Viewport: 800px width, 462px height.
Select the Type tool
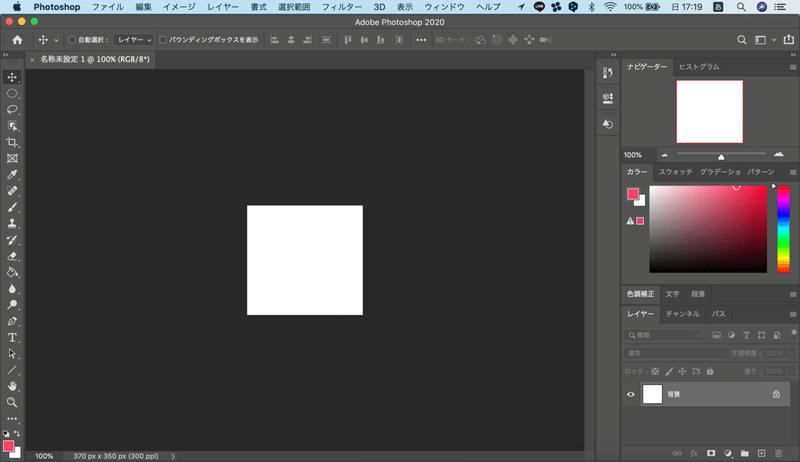point(12,338)
